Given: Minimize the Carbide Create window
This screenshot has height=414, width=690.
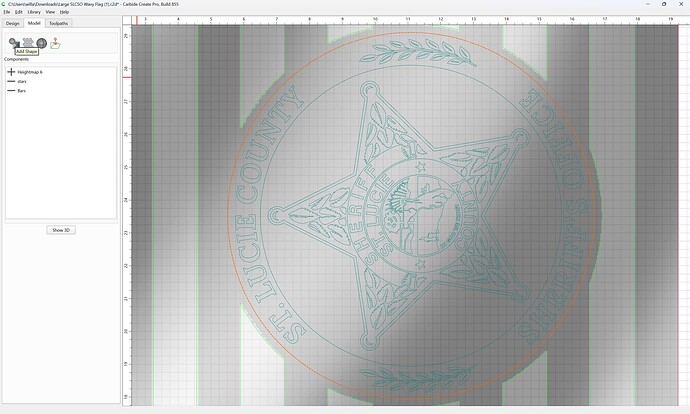Looking at the screenshot, I should click(648, 4).
